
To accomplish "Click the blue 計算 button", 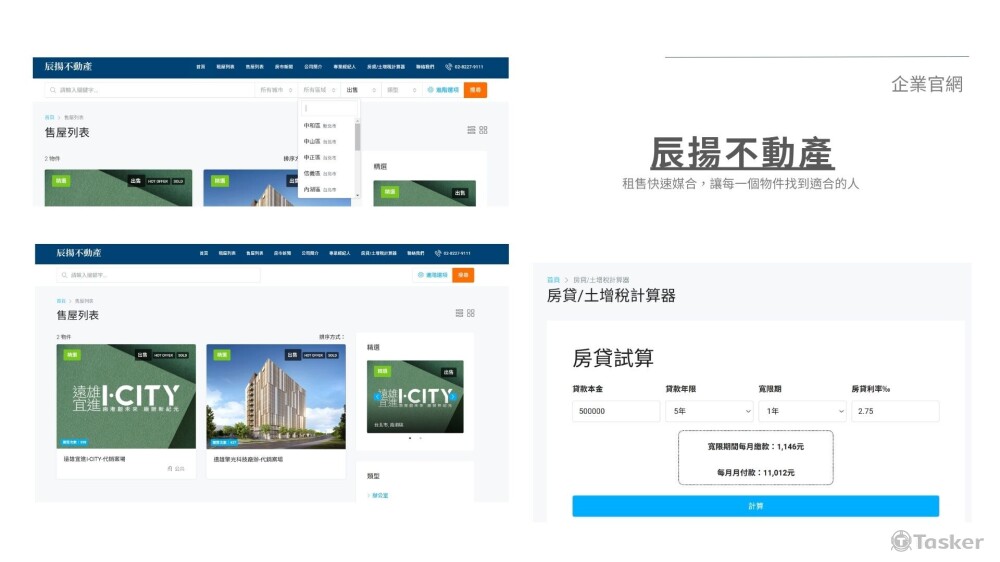I will pos(755,506).
